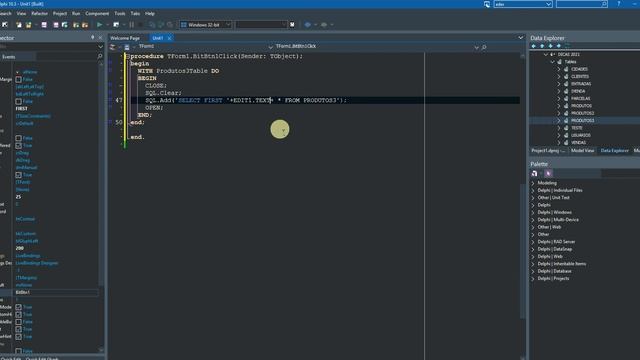Screen dimensions: 640x360
Task: Click the pause execution toolbar icon
Action: click(x=132, y=25)
